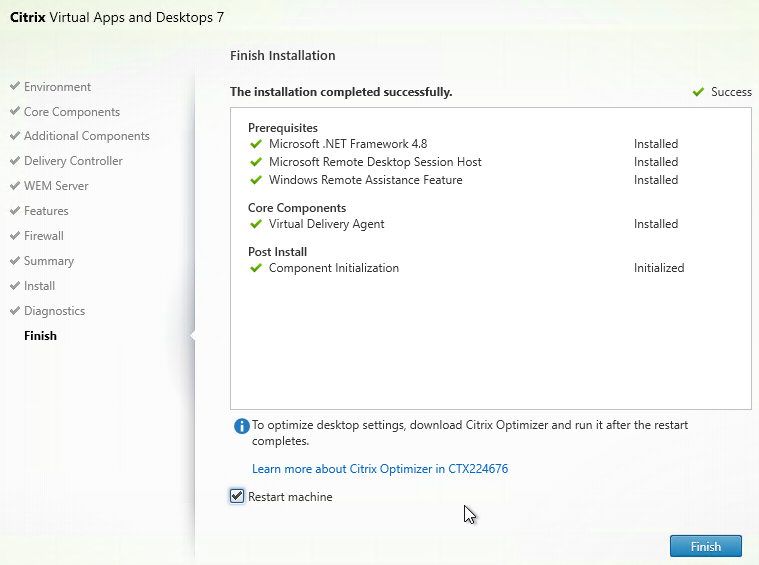Open the Delivery Controller step
Screen dimensions: 759x565
pos(73,161)
